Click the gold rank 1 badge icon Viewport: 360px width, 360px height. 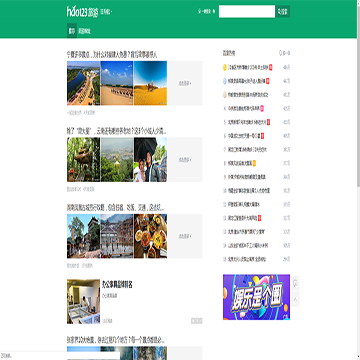tap(225, 67)
